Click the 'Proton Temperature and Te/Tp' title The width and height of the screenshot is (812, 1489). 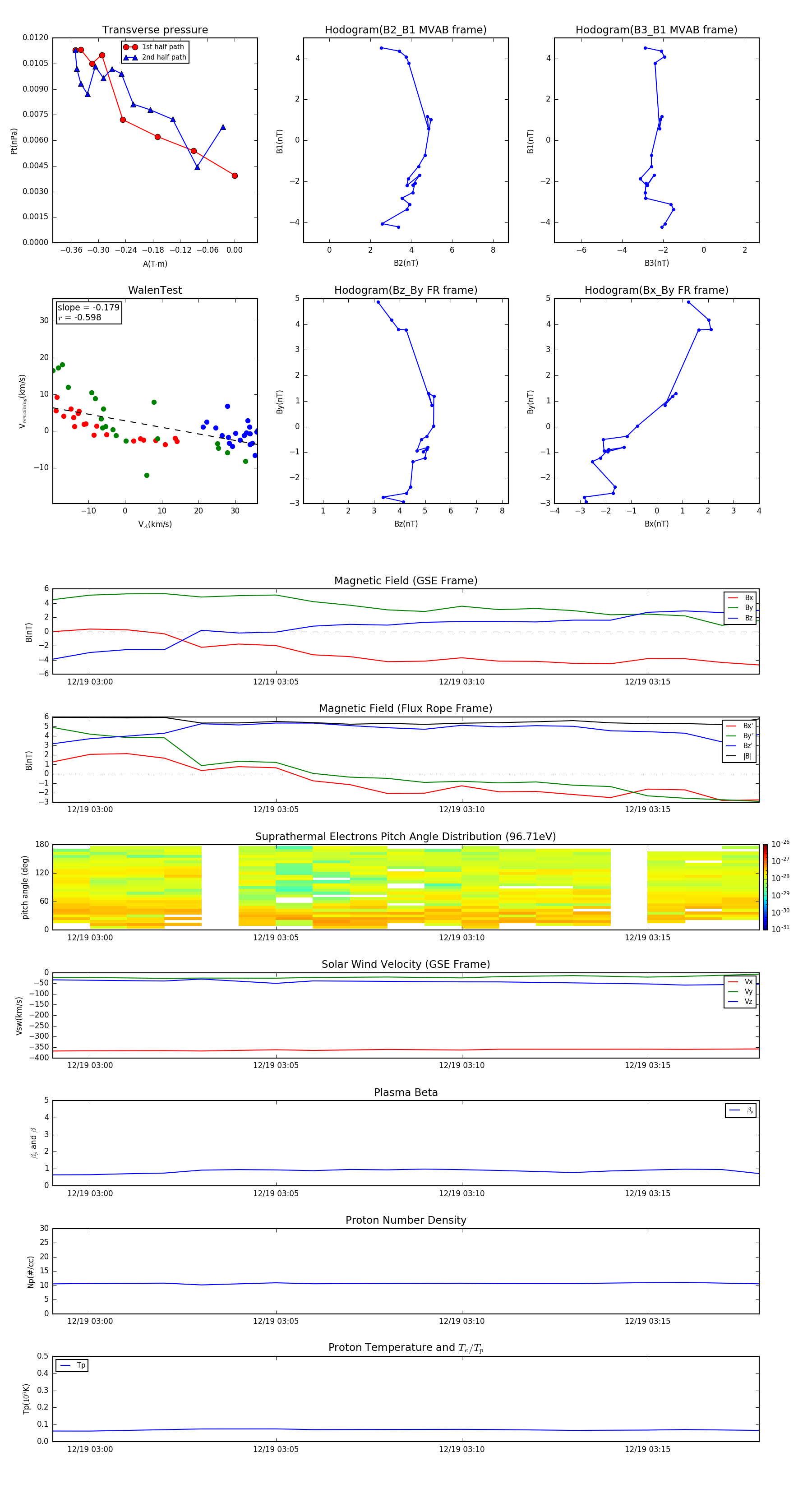click(406, 1348)
